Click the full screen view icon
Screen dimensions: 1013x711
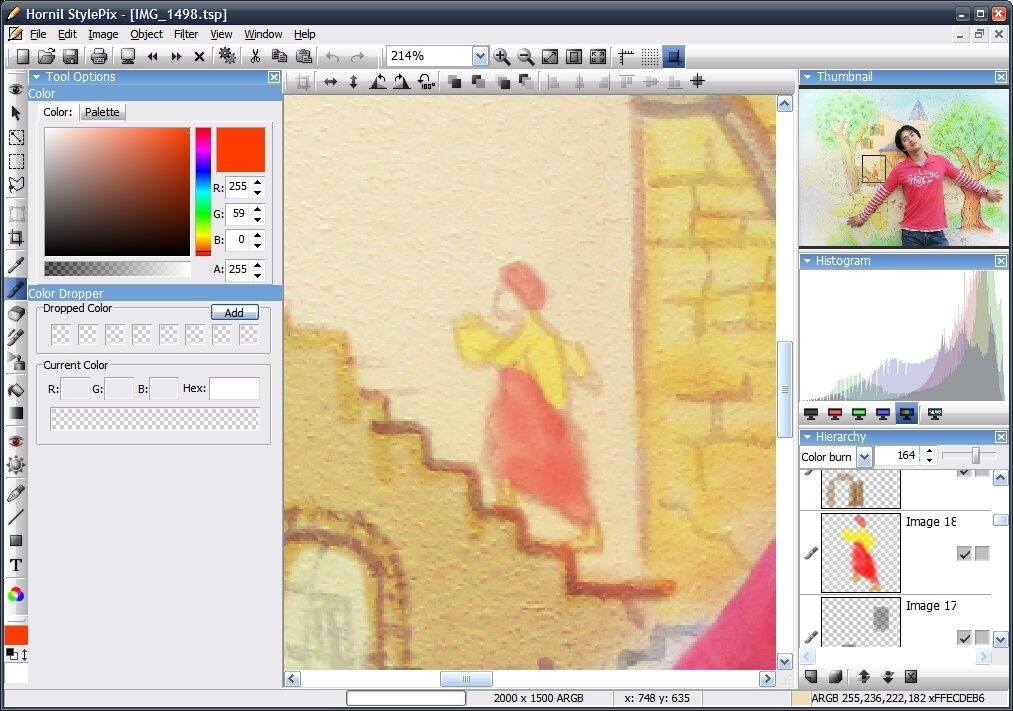pos(598,57)
